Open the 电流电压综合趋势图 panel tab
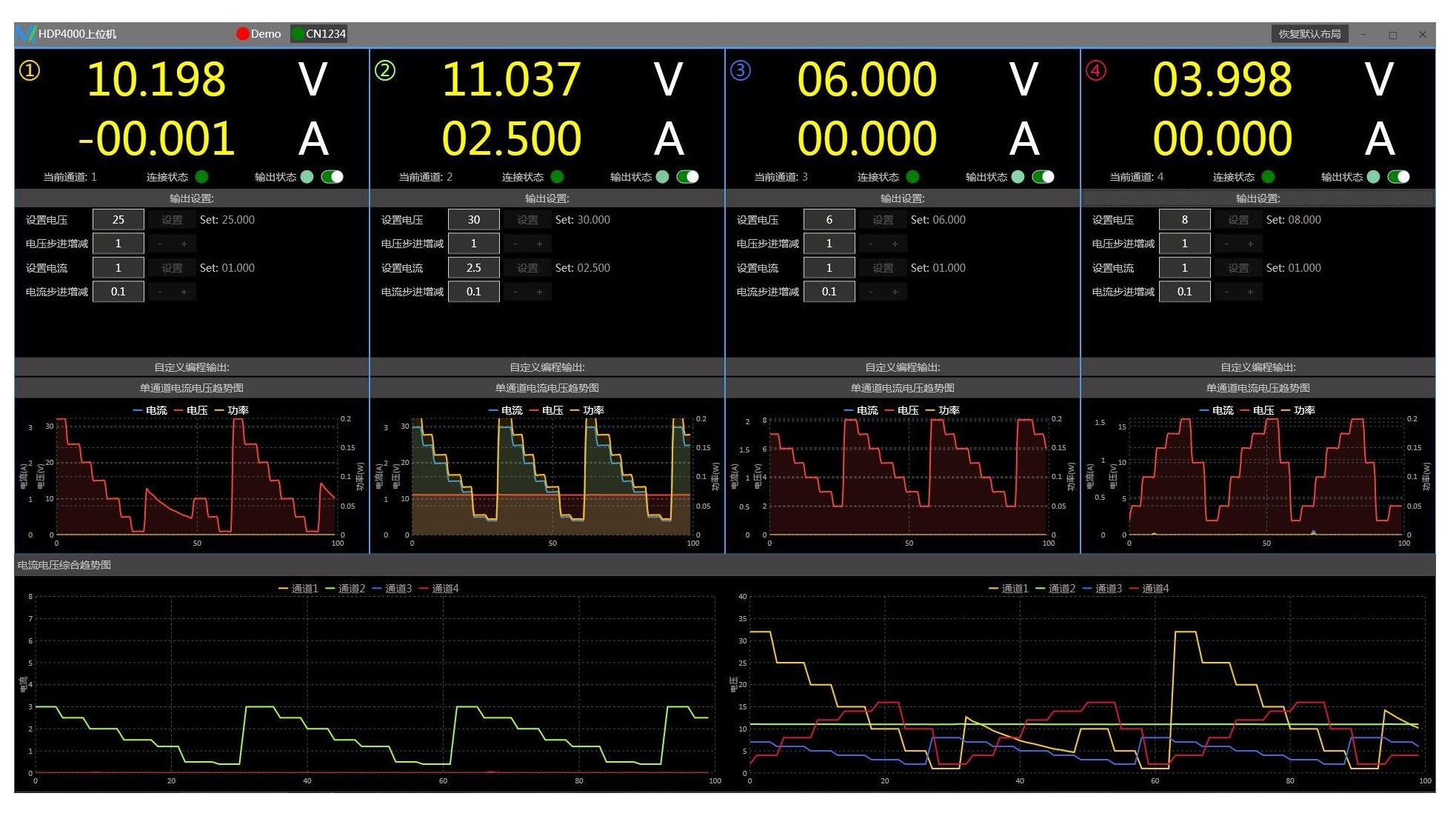The height and width of the screenshot is (813, 1456). coord(64,565)
